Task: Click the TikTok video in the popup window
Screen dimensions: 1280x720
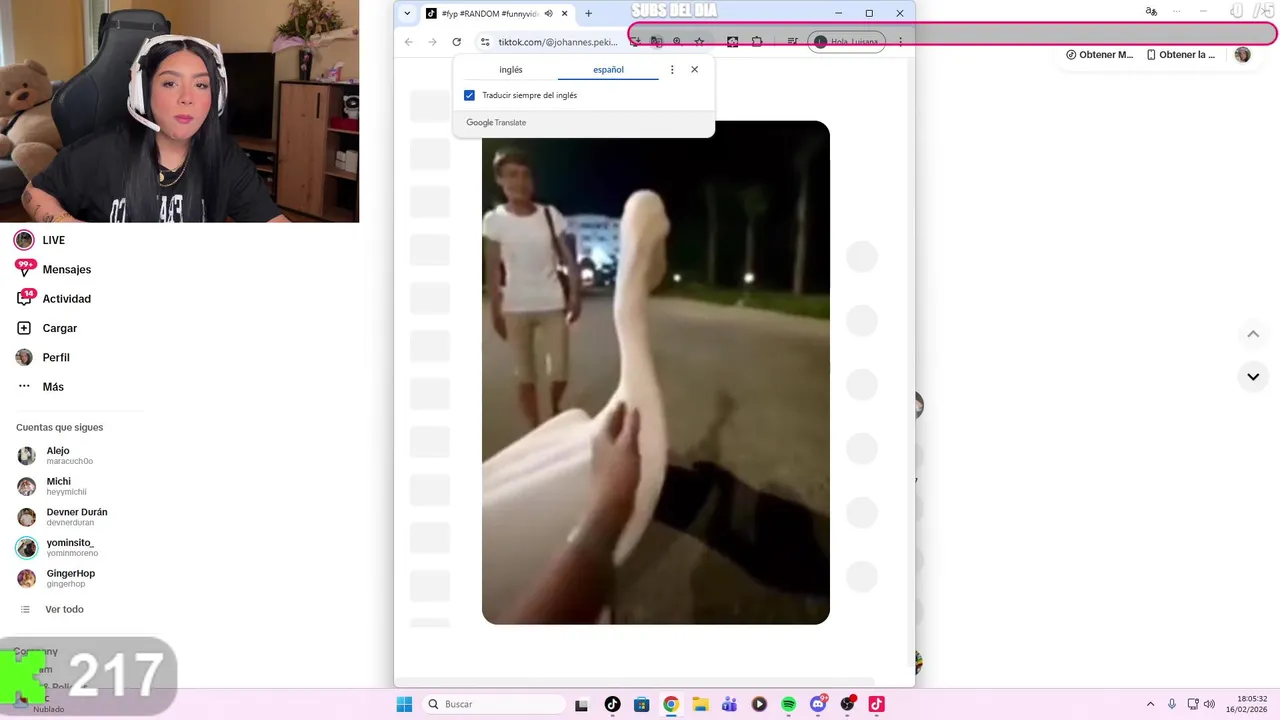Action: [x=656, y=372]
